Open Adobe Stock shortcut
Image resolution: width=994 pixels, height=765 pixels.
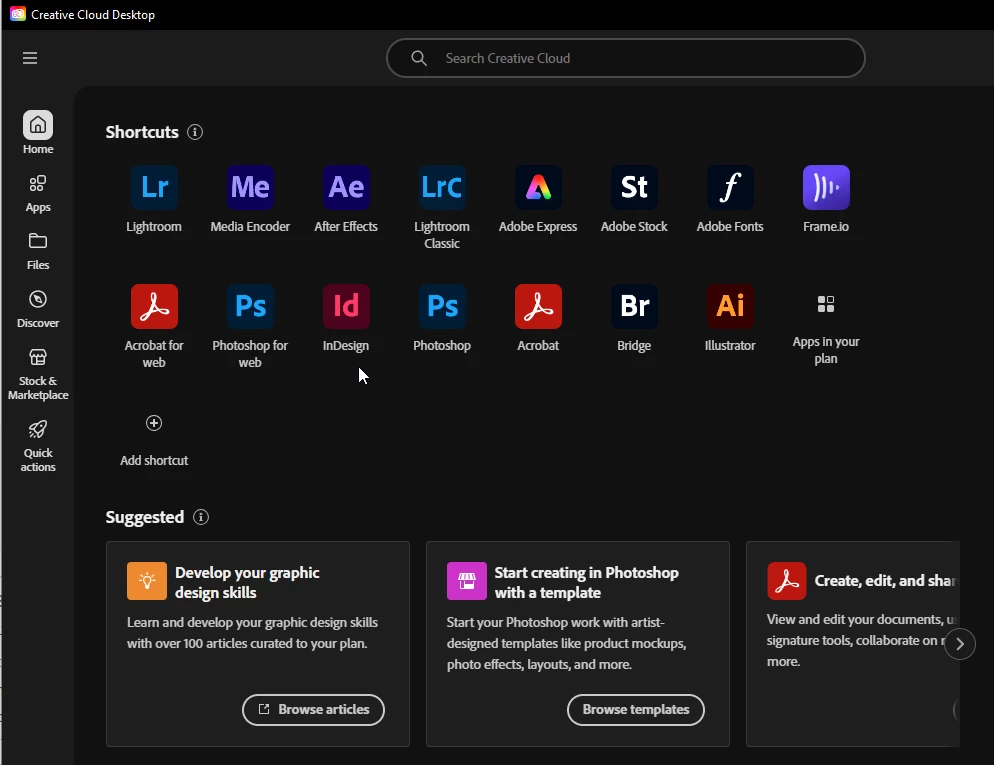(634, 188)
